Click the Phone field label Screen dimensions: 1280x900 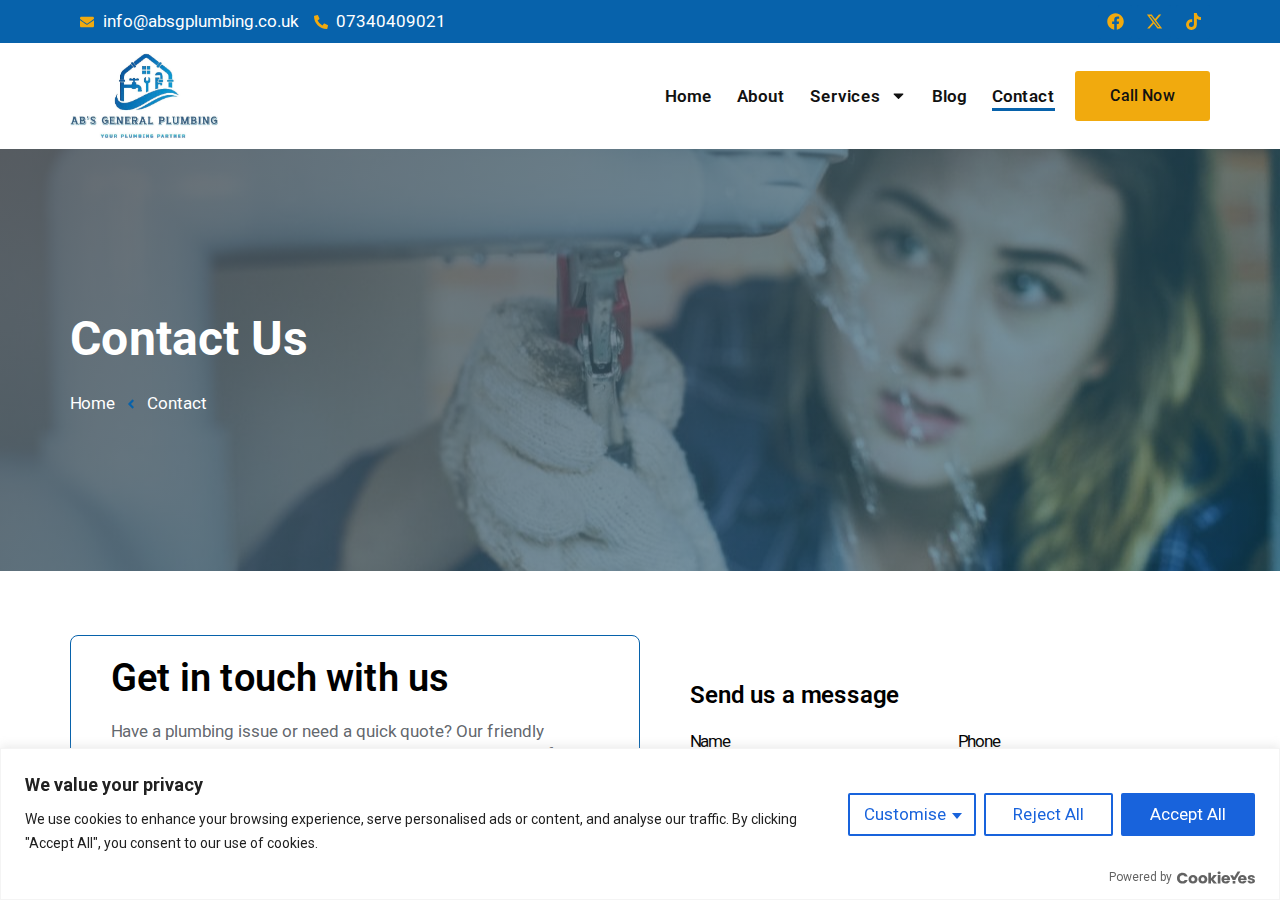click(x=979, y=741)
